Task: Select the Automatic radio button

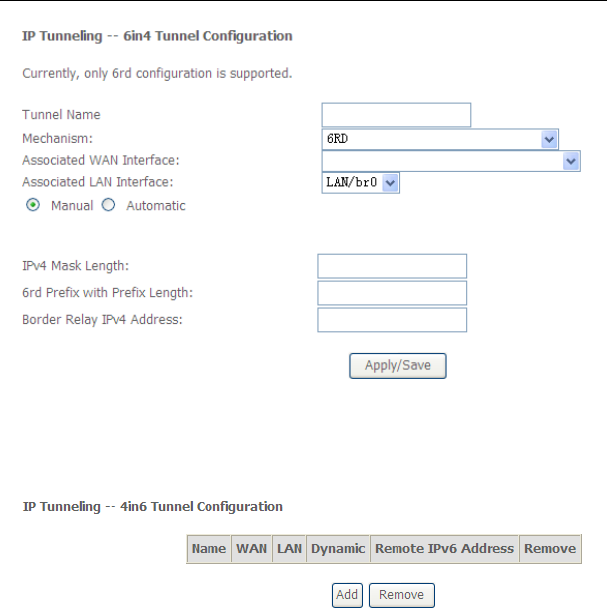Action: pyautogui.click(x=109, y=205)
